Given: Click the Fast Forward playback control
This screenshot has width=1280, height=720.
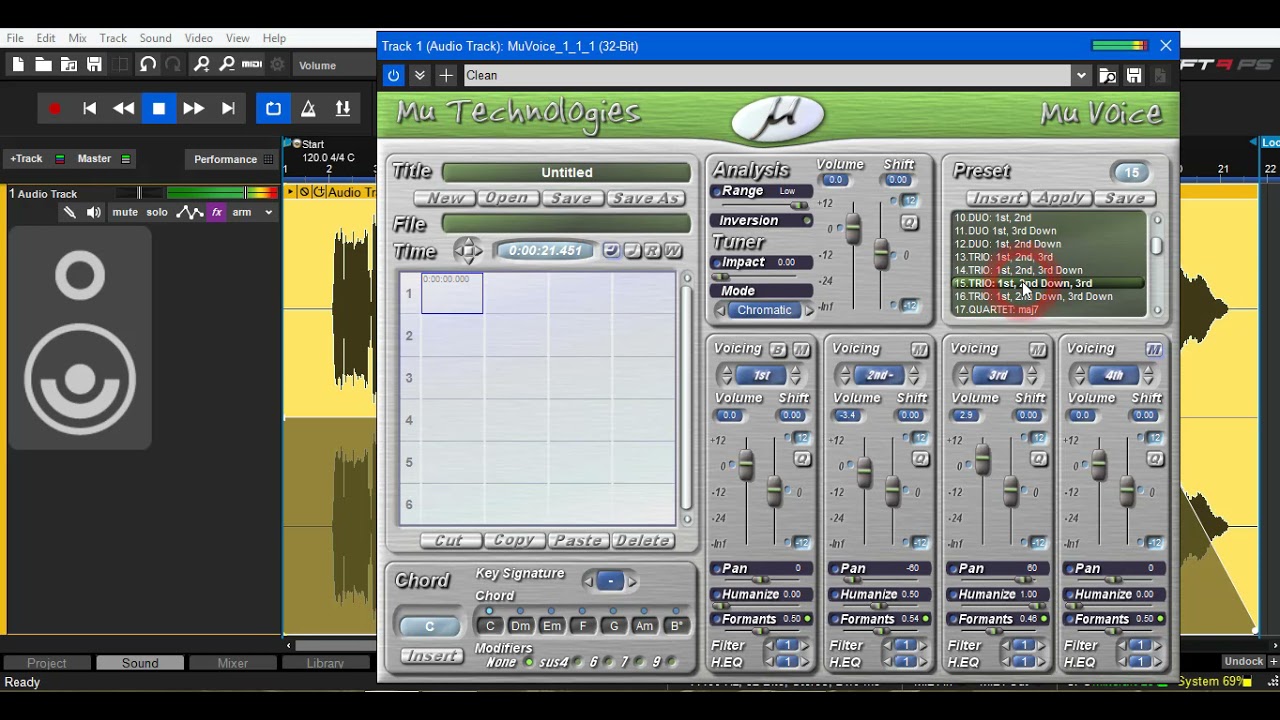Looking at the screenshot, I should tap(193, 108).
